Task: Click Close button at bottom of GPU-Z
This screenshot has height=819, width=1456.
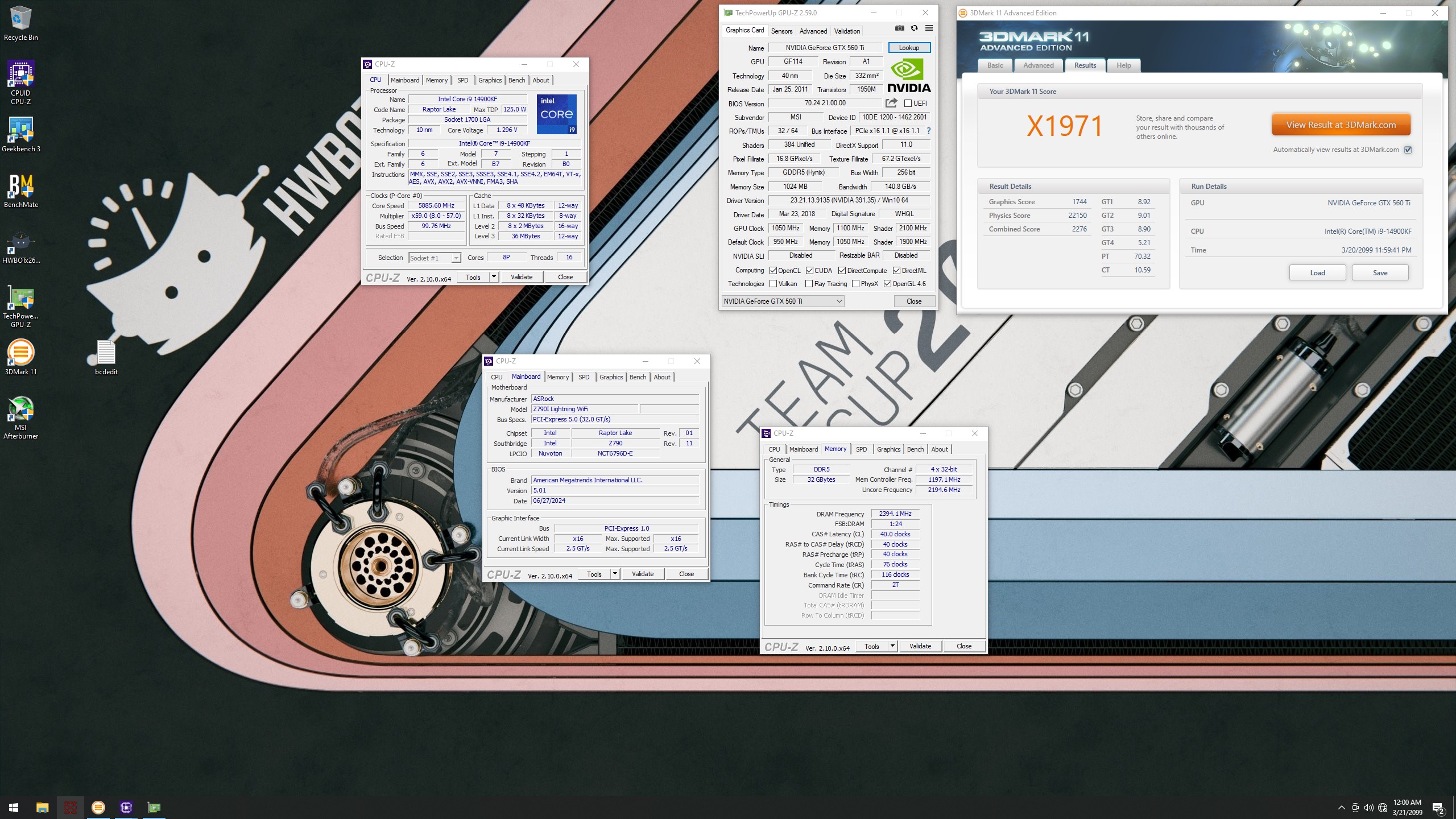Action: (x=914, y=301)
